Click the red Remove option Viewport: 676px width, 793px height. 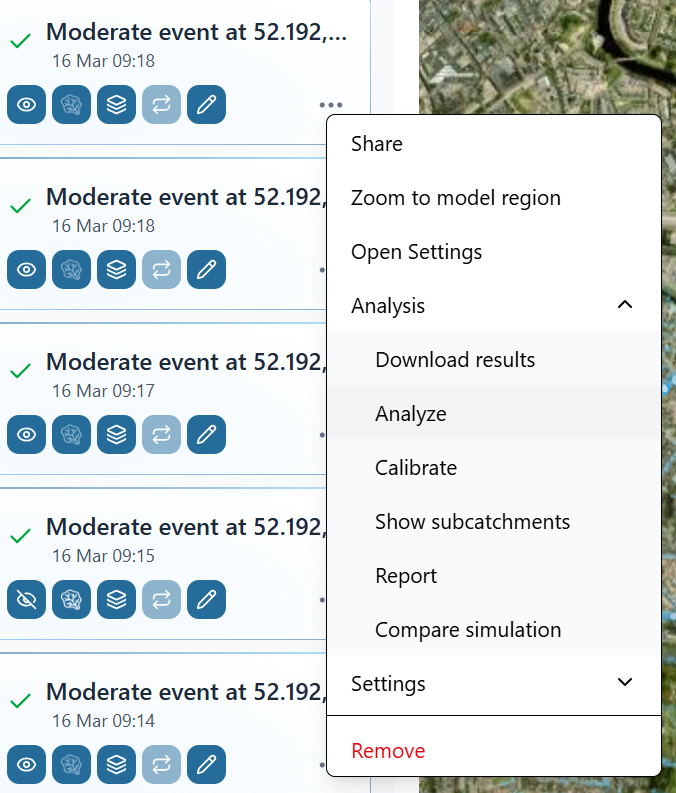pos(388,751)
